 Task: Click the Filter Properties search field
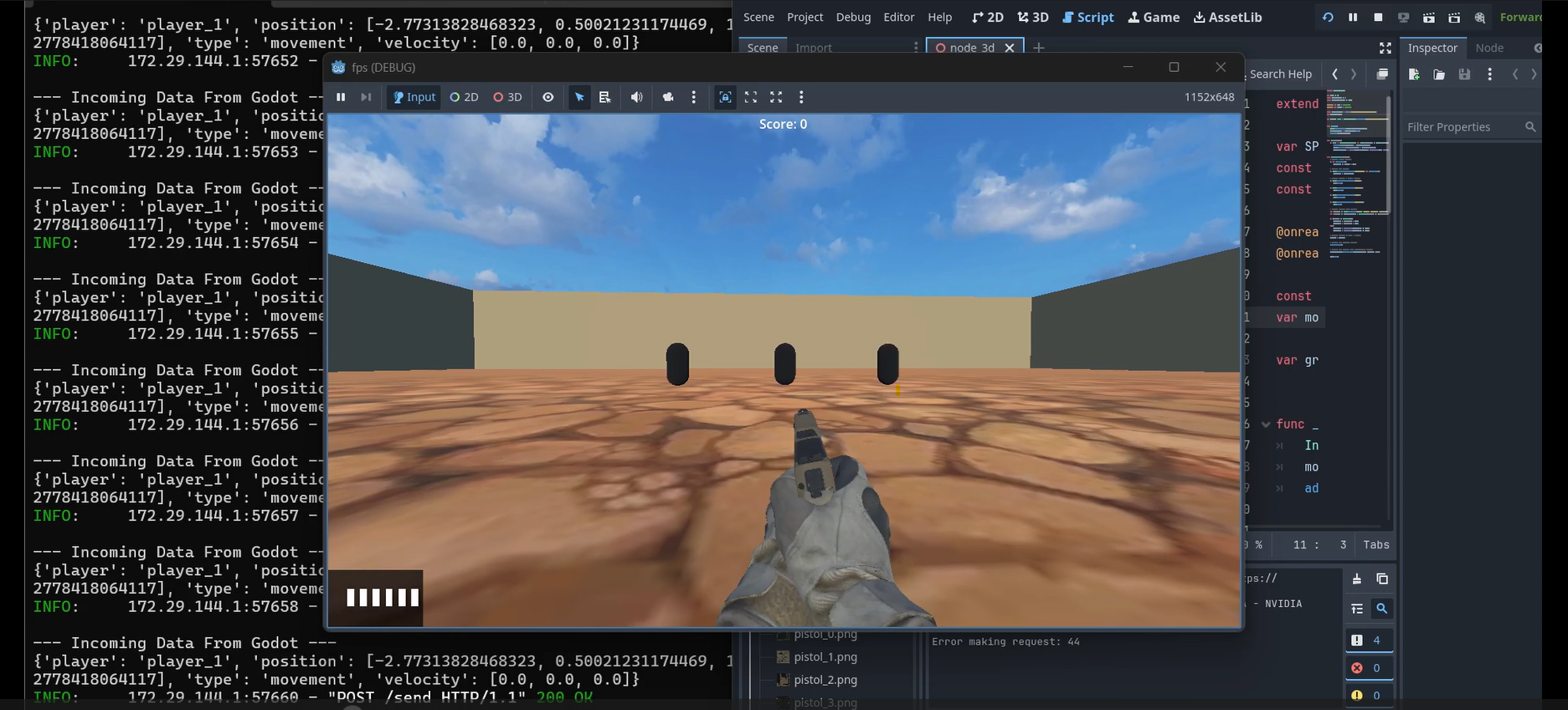[1471, 126]
